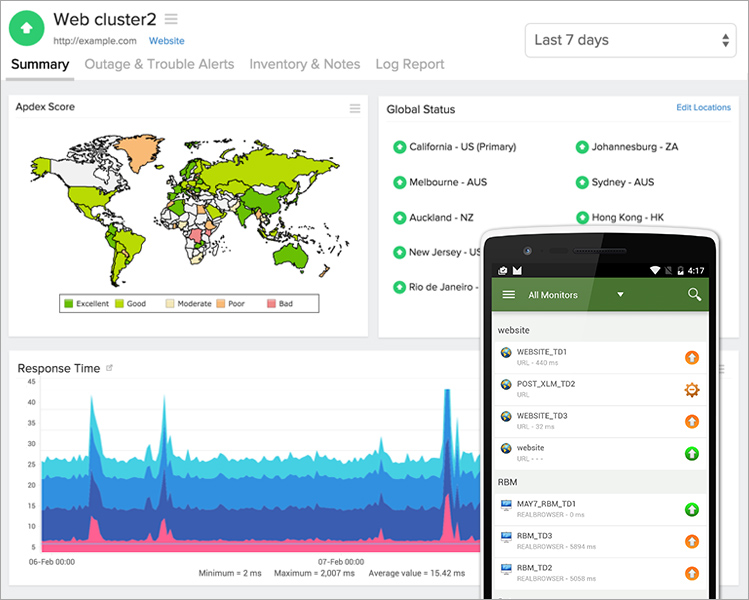Expand the All Monitors dropdown arrow
This screenshot has width=749, height=600.
coord(620,295)
